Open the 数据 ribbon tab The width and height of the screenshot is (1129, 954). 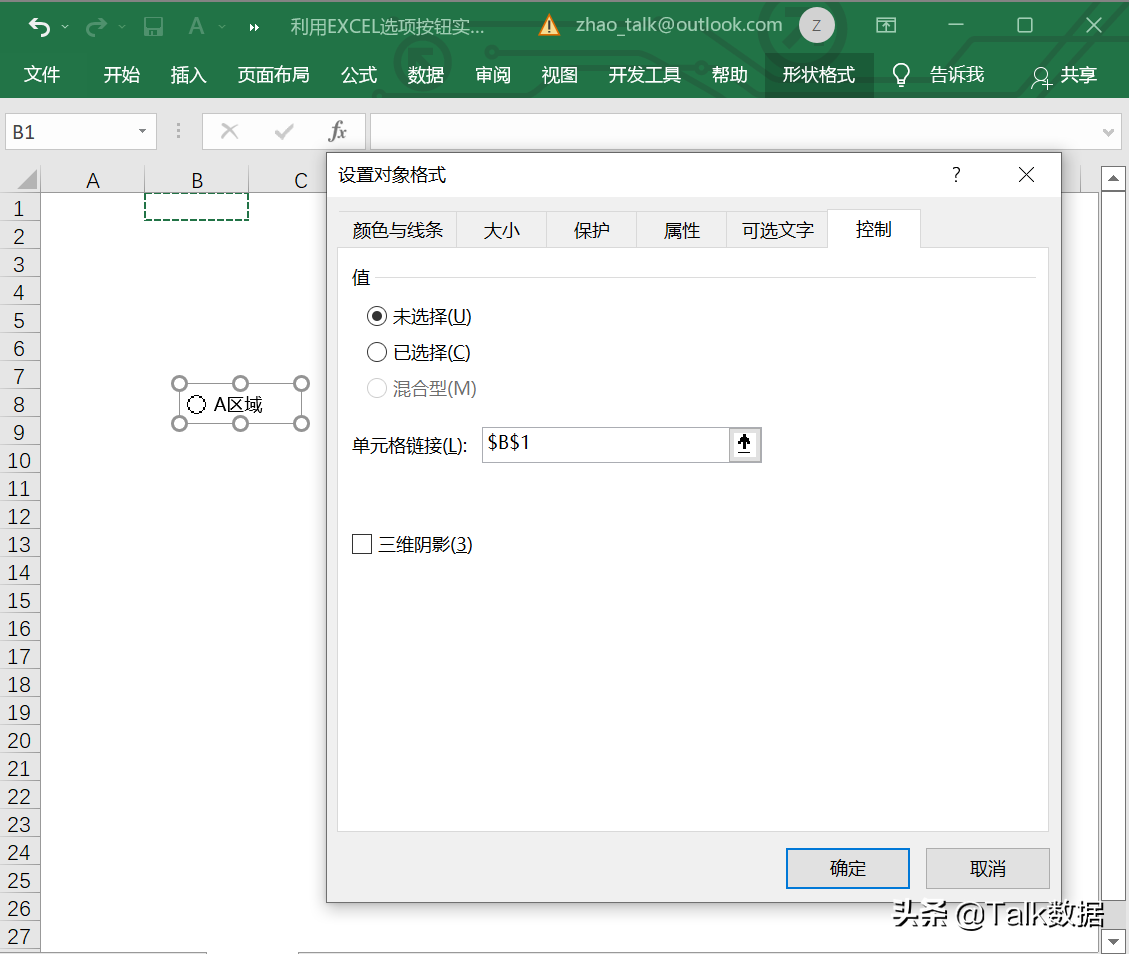(426, 75)
